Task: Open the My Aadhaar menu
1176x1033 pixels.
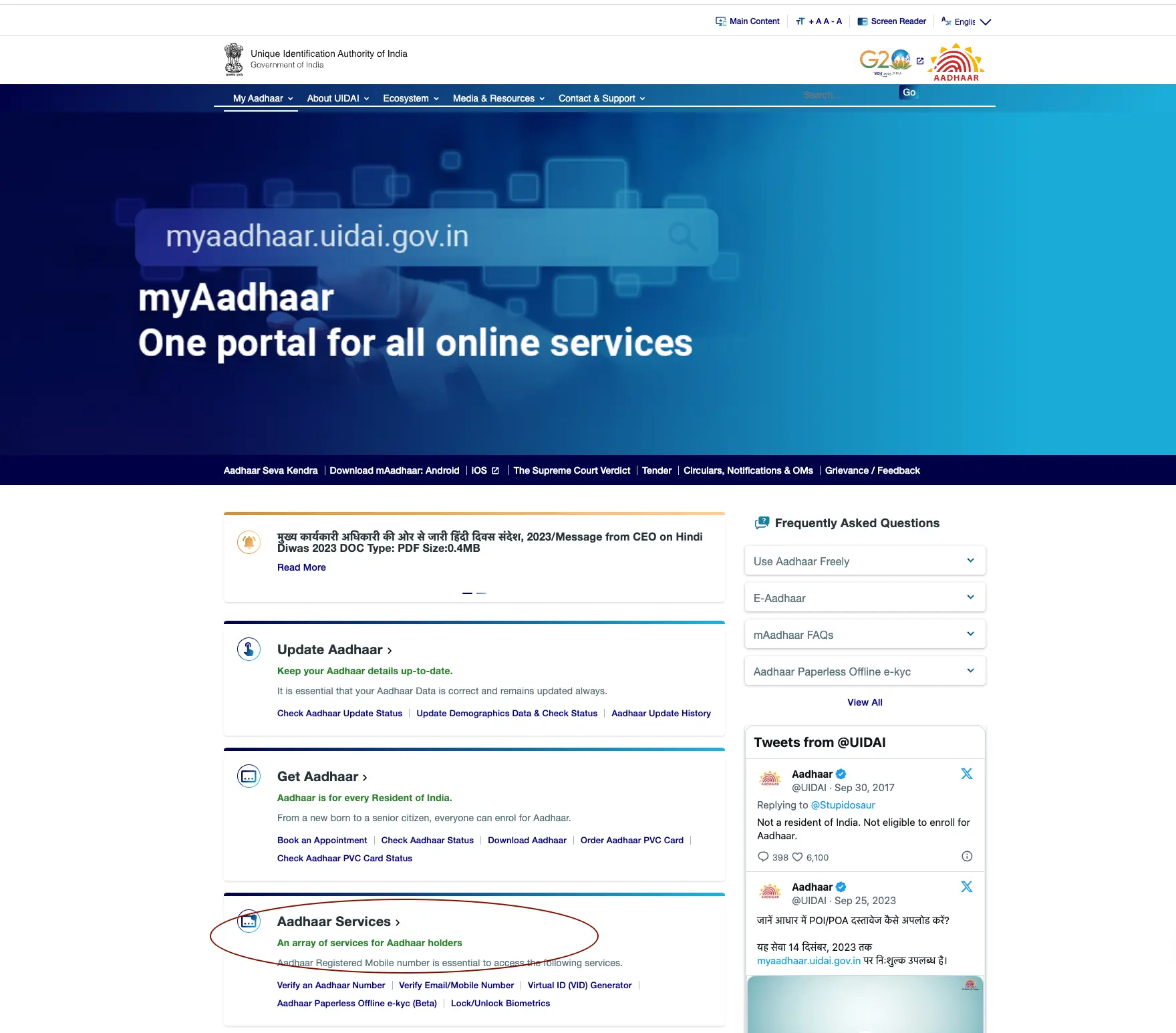Action: (263, 98)
